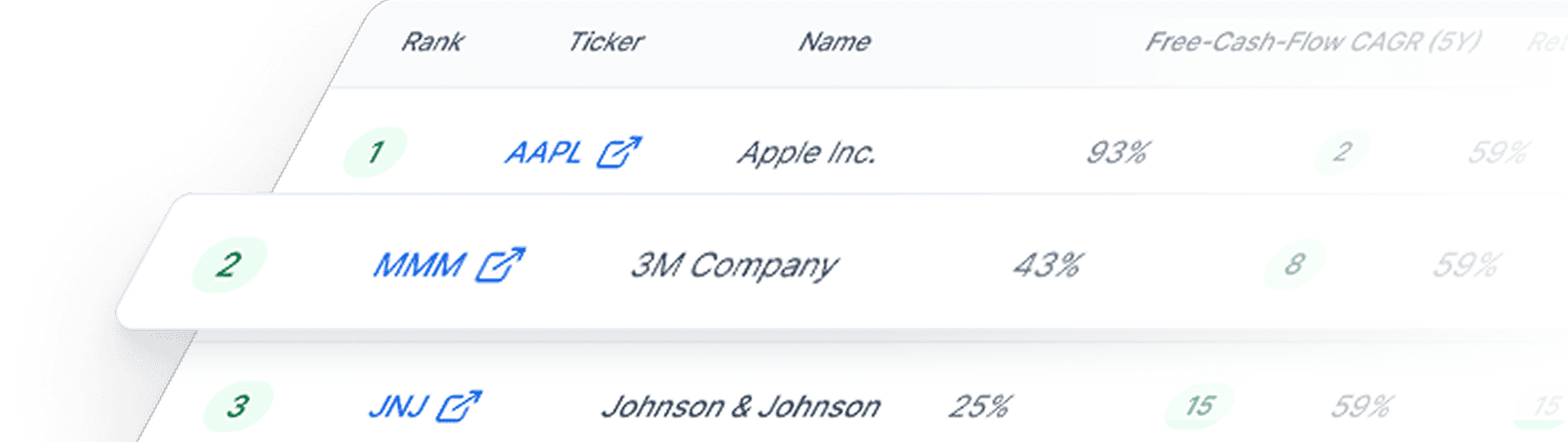Open the MMM ticker link
The width and height of the screenshot is (1568, 442).
420,265
